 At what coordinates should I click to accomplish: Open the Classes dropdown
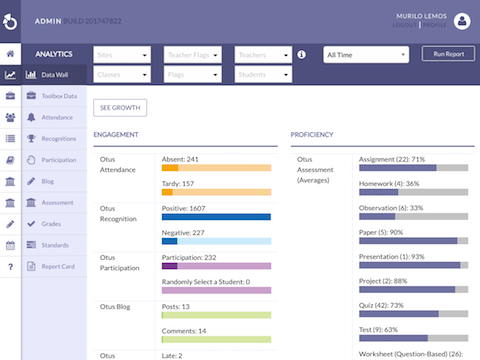pos(122,74)
